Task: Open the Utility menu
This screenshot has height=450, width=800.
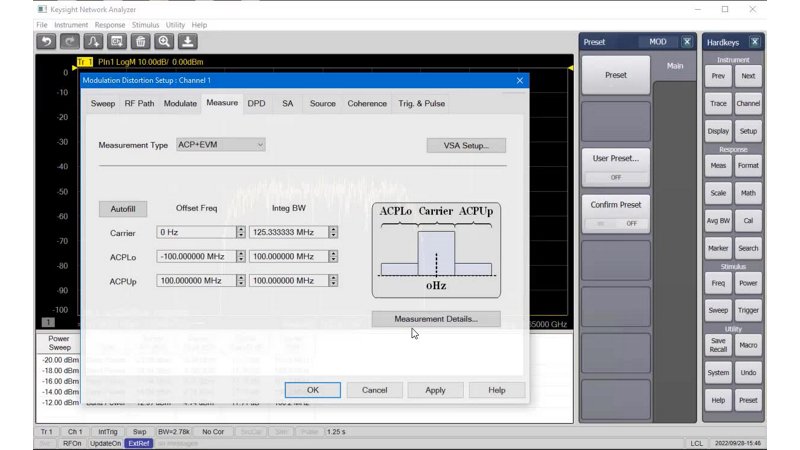Action: pyautogui.click(x=175, y=25)
